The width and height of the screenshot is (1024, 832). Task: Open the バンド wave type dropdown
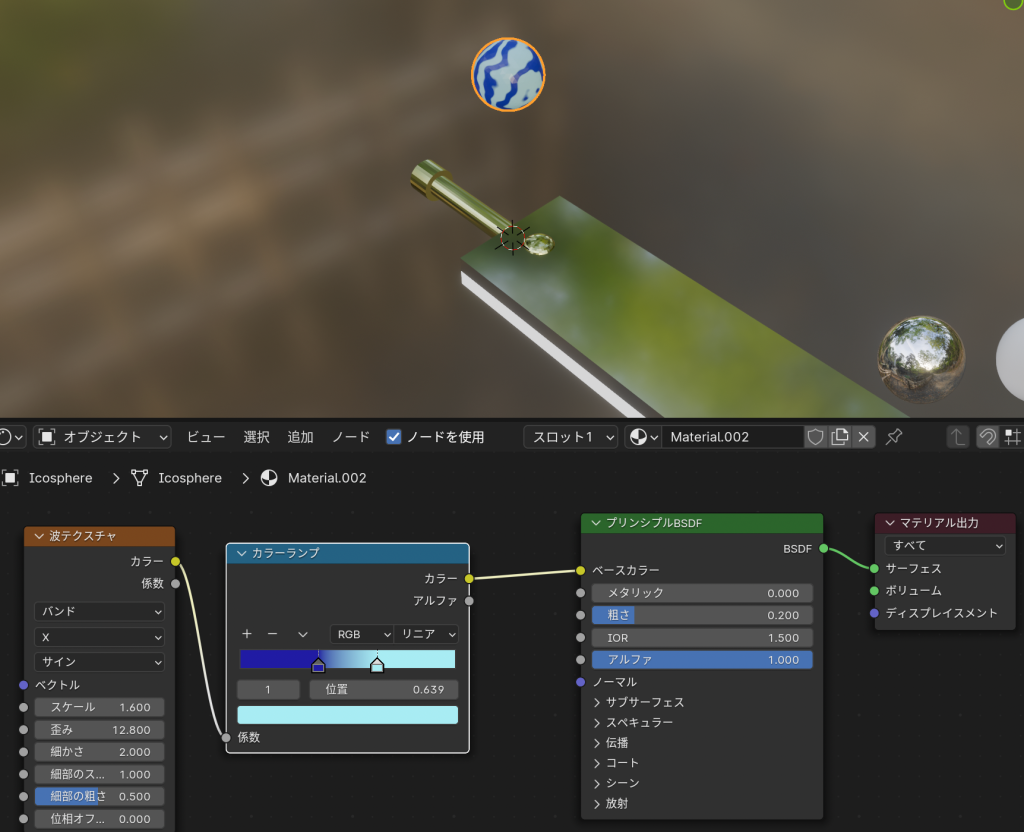[x=99, y=611]
